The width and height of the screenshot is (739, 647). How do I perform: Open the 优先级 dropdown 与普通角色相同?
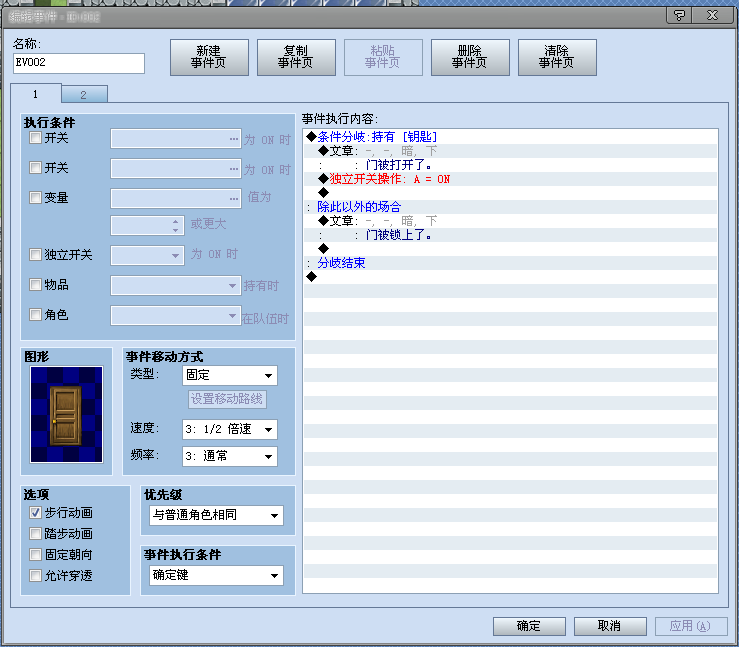(216, 515)
